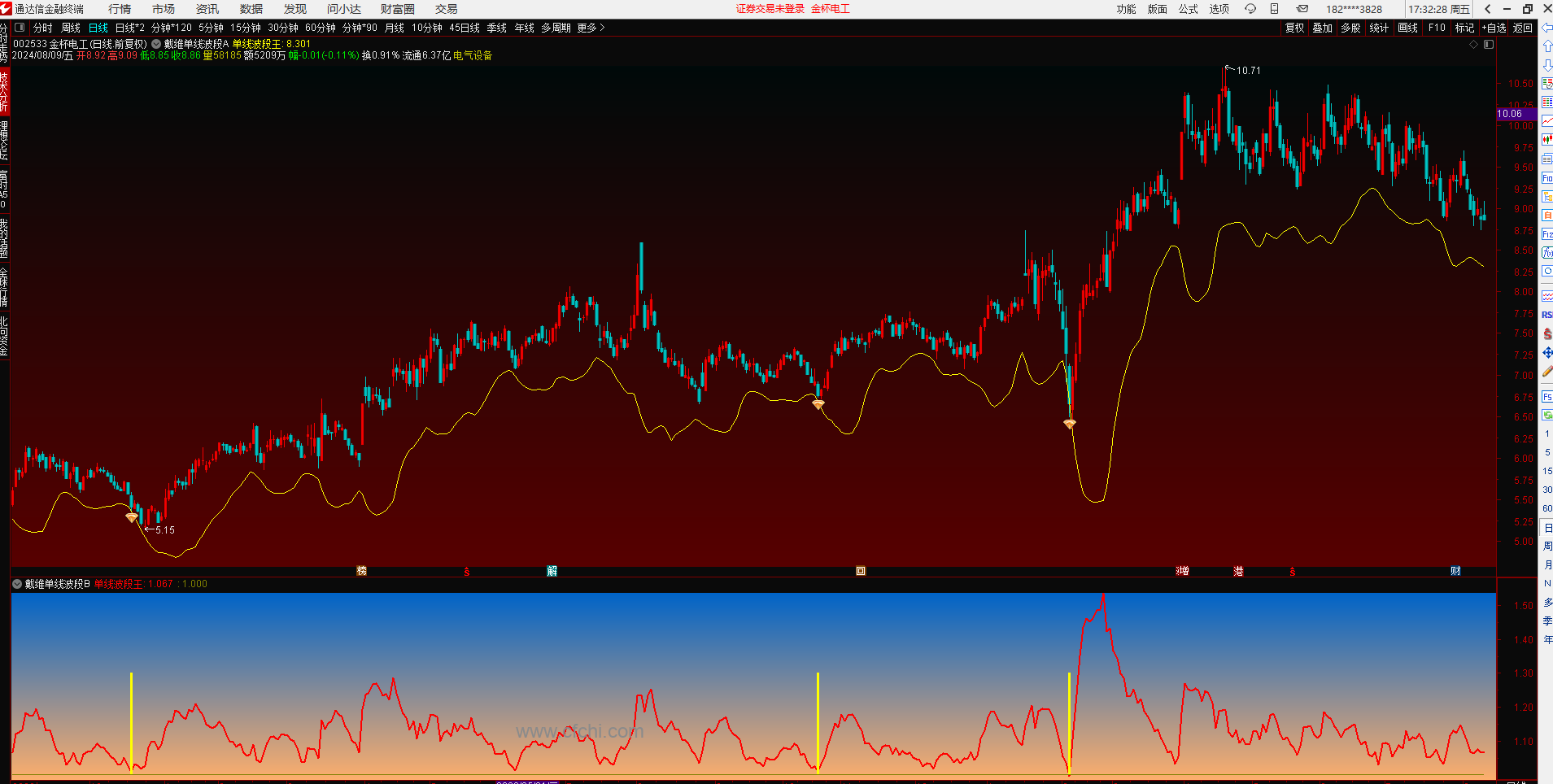Click the square marker on the timeline
The width and height of the screenshot is (1553, 784).
click(x=861, y=571)
